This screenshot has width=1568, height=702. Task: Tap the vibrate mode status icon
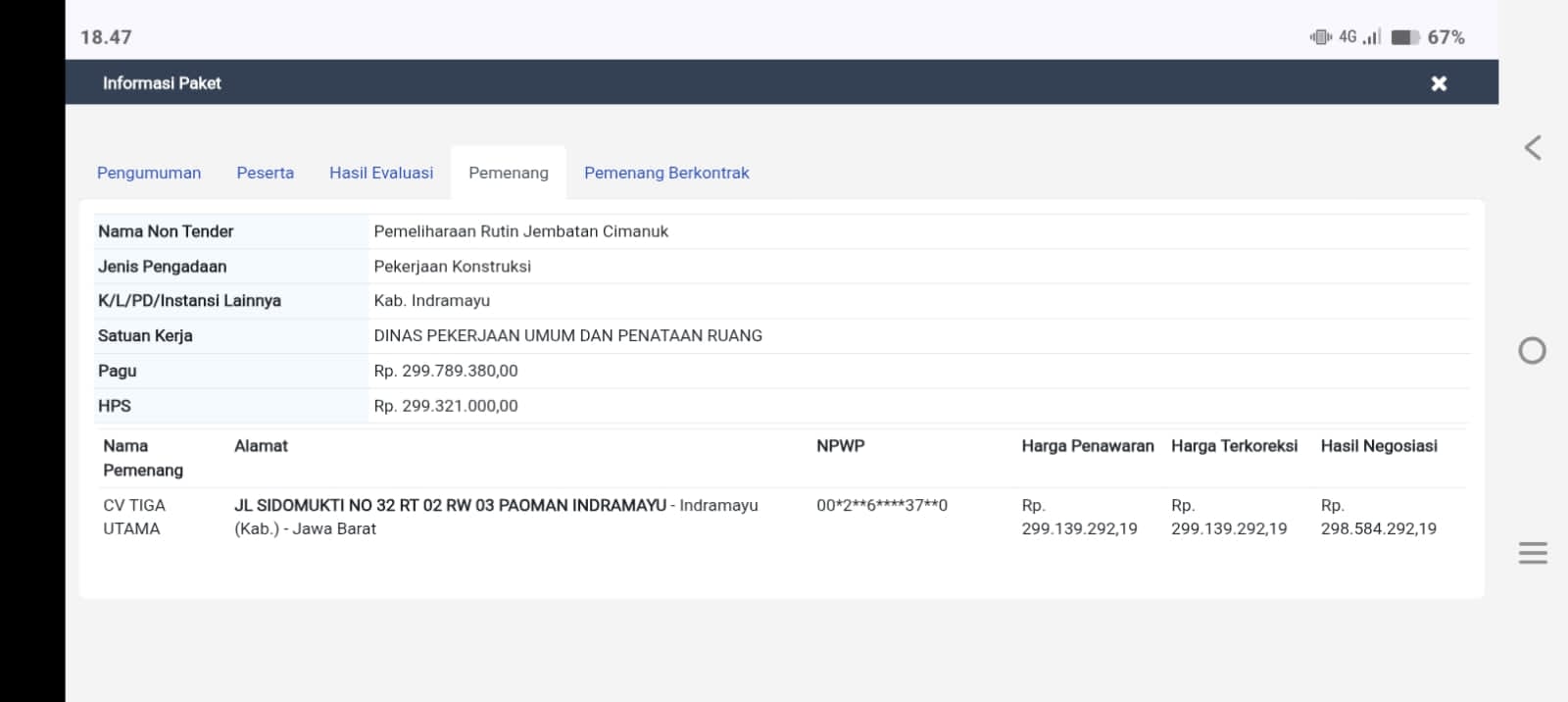point(1320,37)
